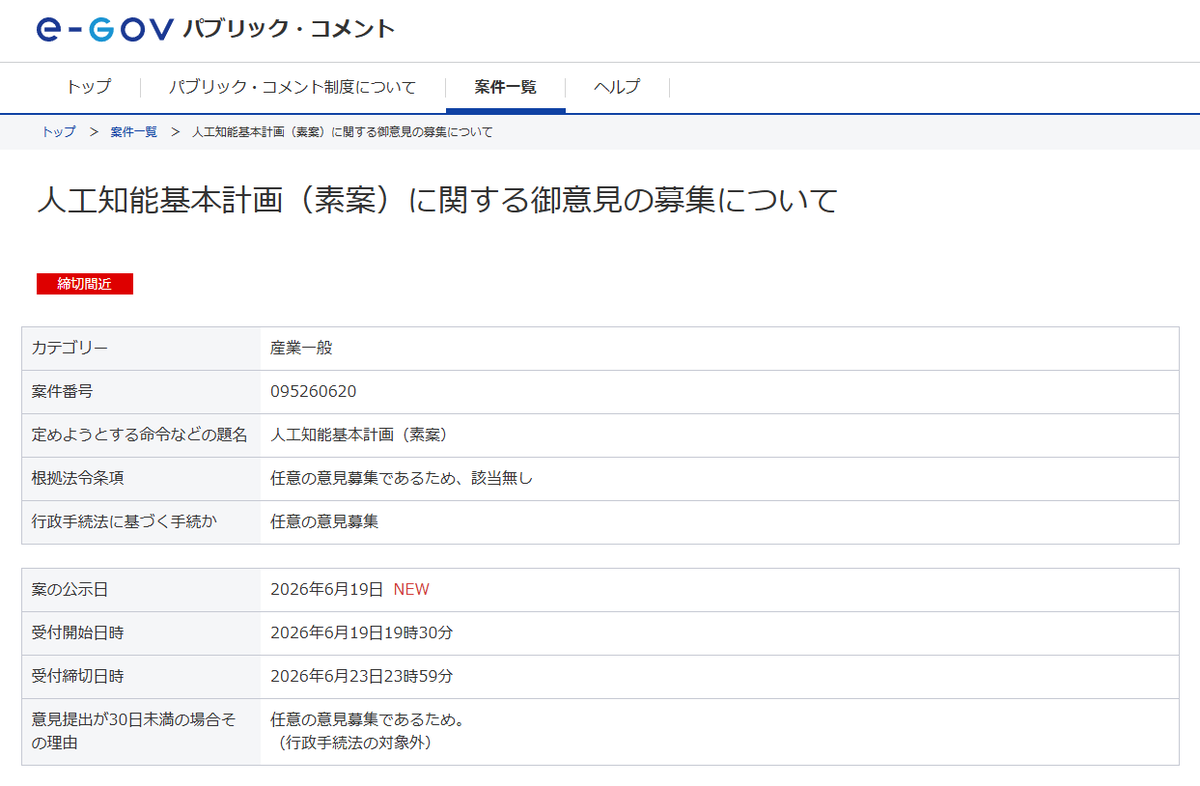Follow the 案件一覧 breadcrumb link

[134, 132]
